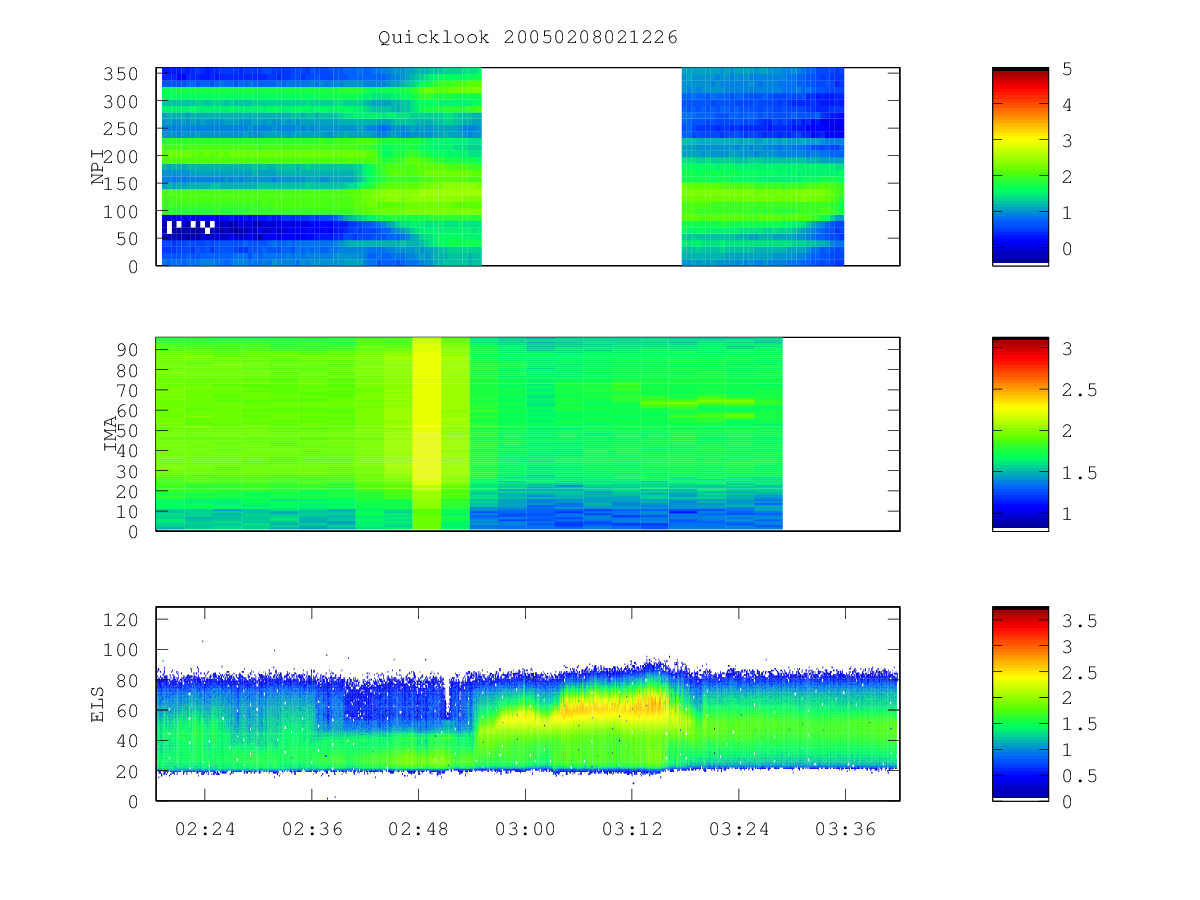Click the 03:36 time axis tick label
This screenshot has width=1200, height=900.
coord(845,828)
